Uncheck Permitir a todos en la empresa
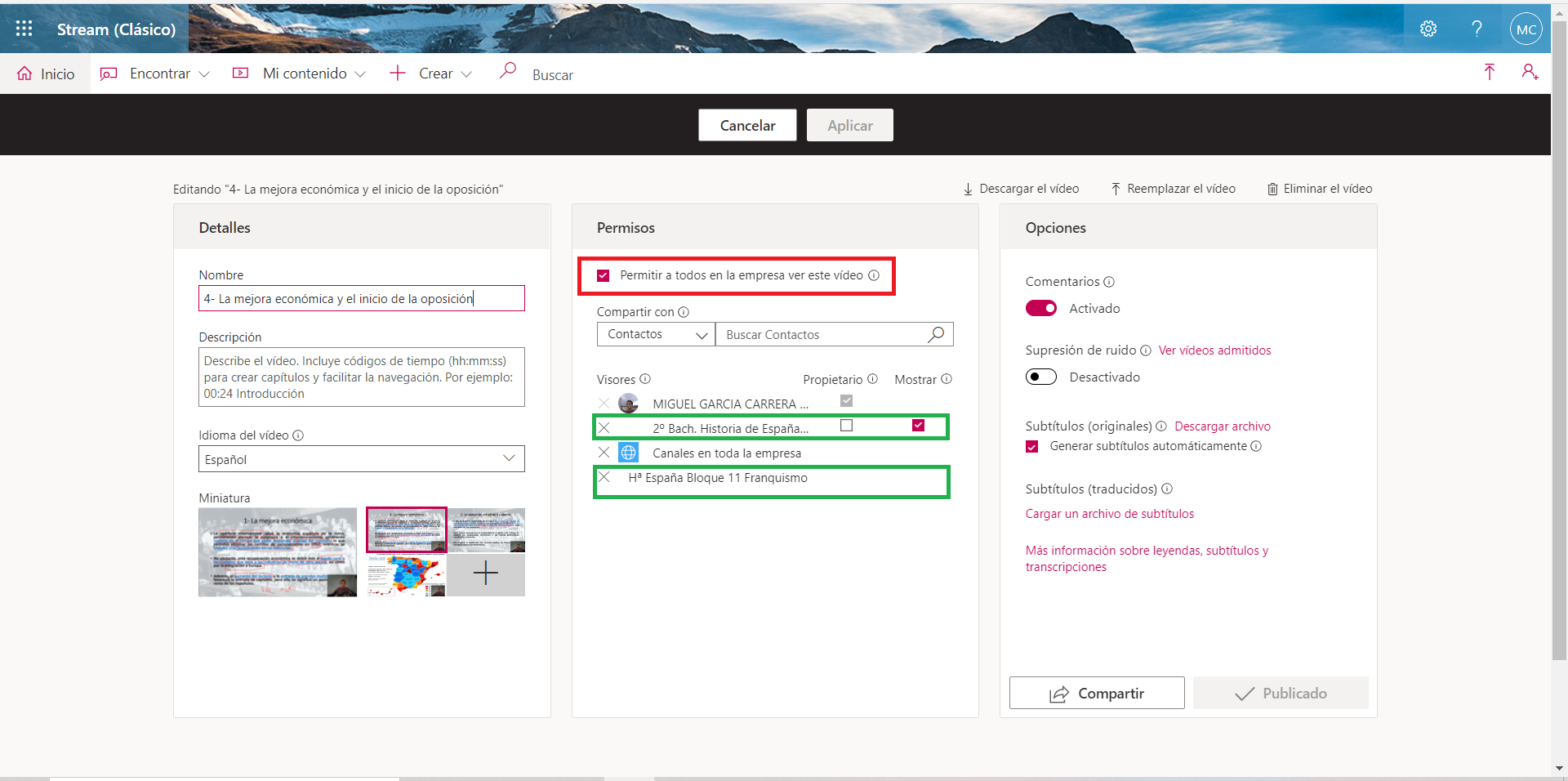The height and width of the screenshot is (781, 1568). point(604,275)
